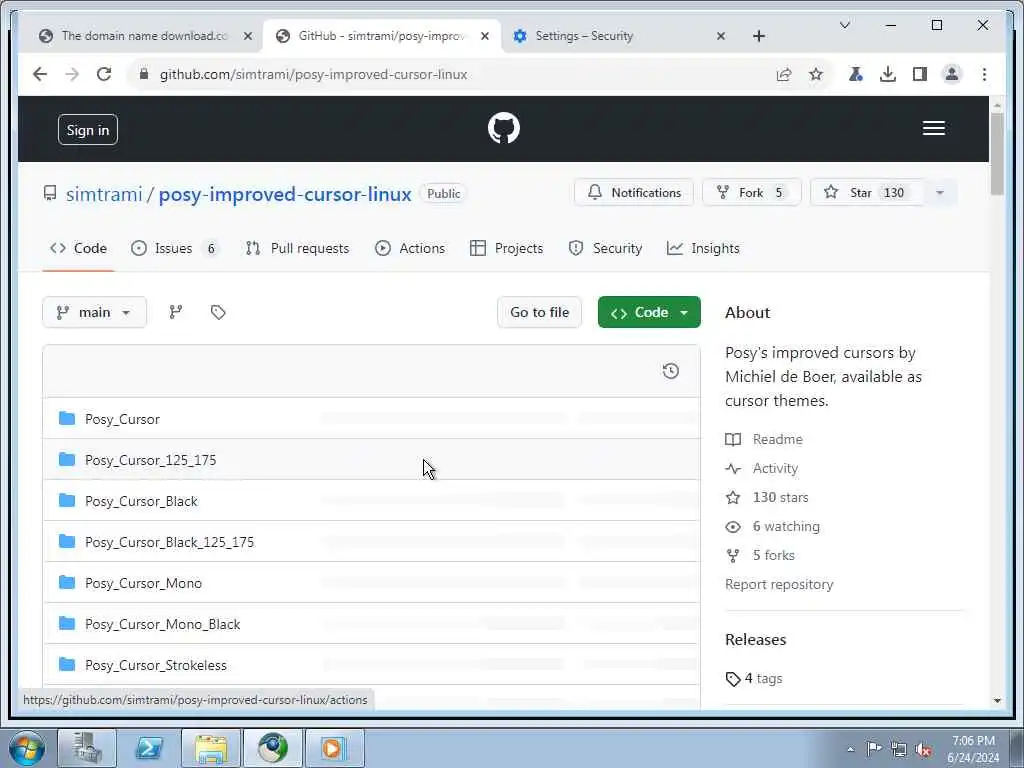Open the Server Manager taskbar icon

coord(87,748)
